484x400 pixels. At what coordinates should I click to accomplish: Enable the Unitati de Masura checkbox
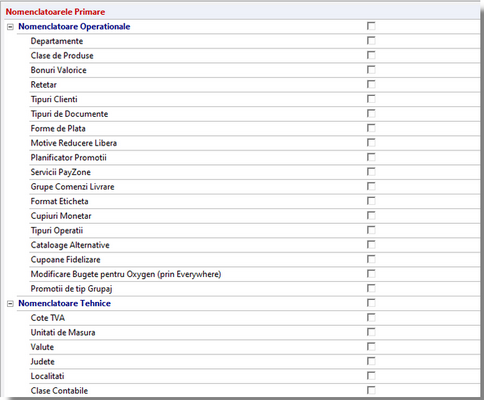coord(371,332)
